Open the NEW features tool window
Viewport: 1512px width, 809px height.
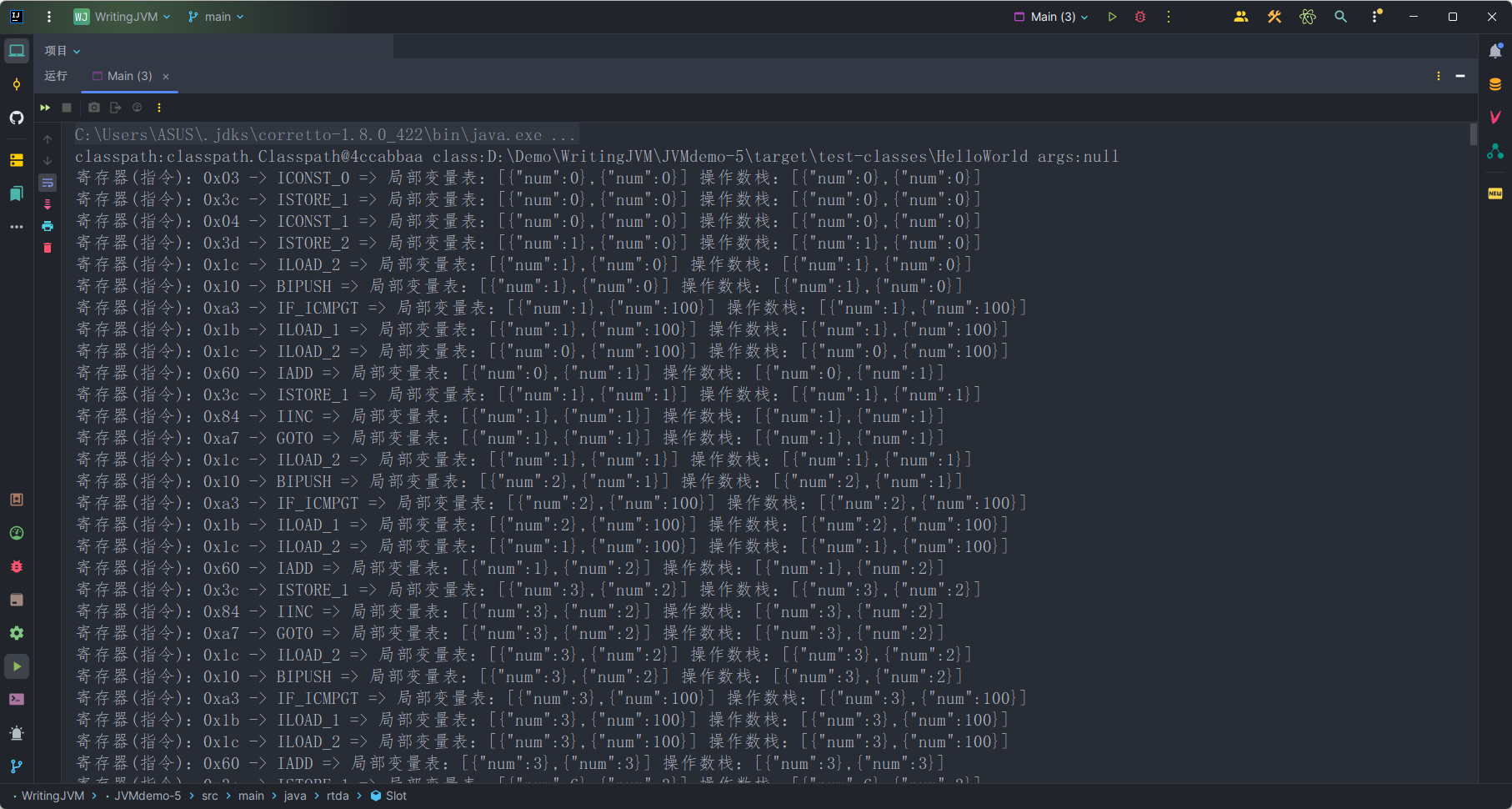1495,193
